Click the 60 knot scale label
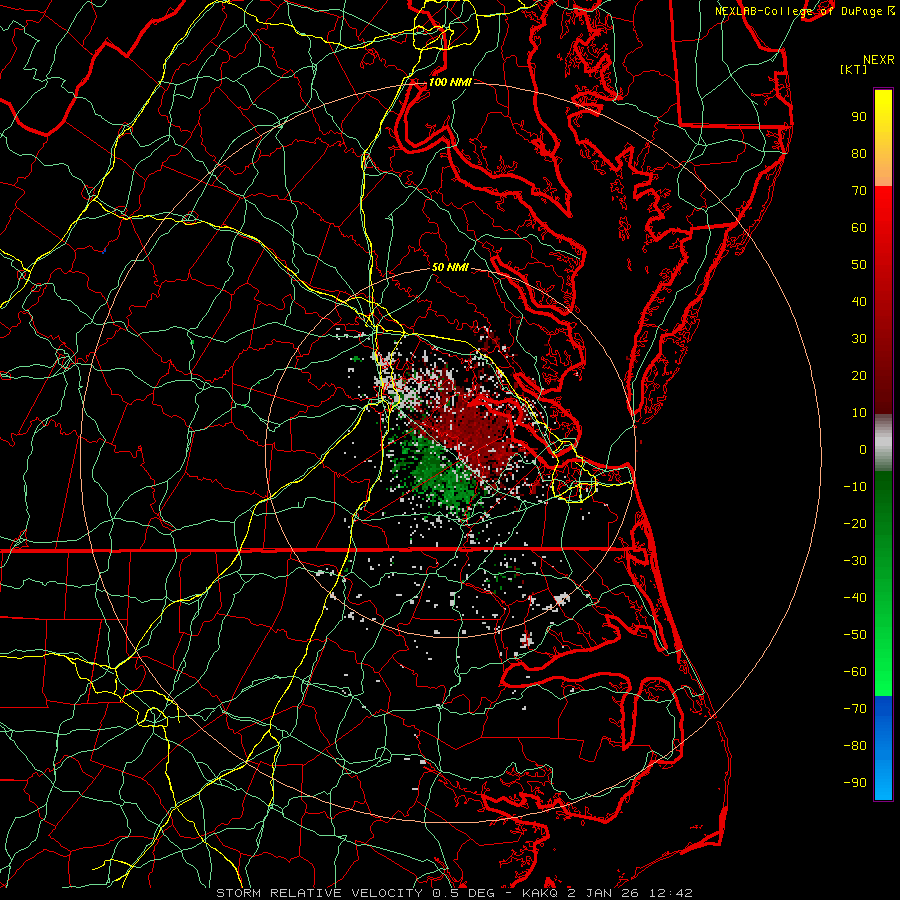 (x=859, y=228)
